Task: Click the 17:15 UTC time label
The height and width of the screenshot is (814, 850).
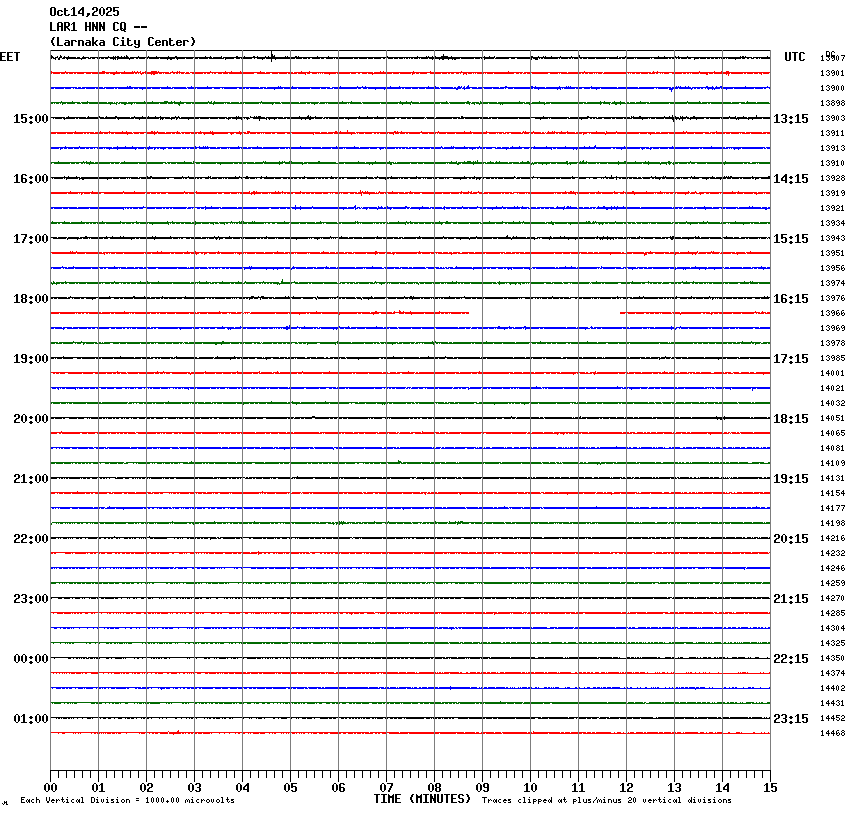Action: pos(790,359)
